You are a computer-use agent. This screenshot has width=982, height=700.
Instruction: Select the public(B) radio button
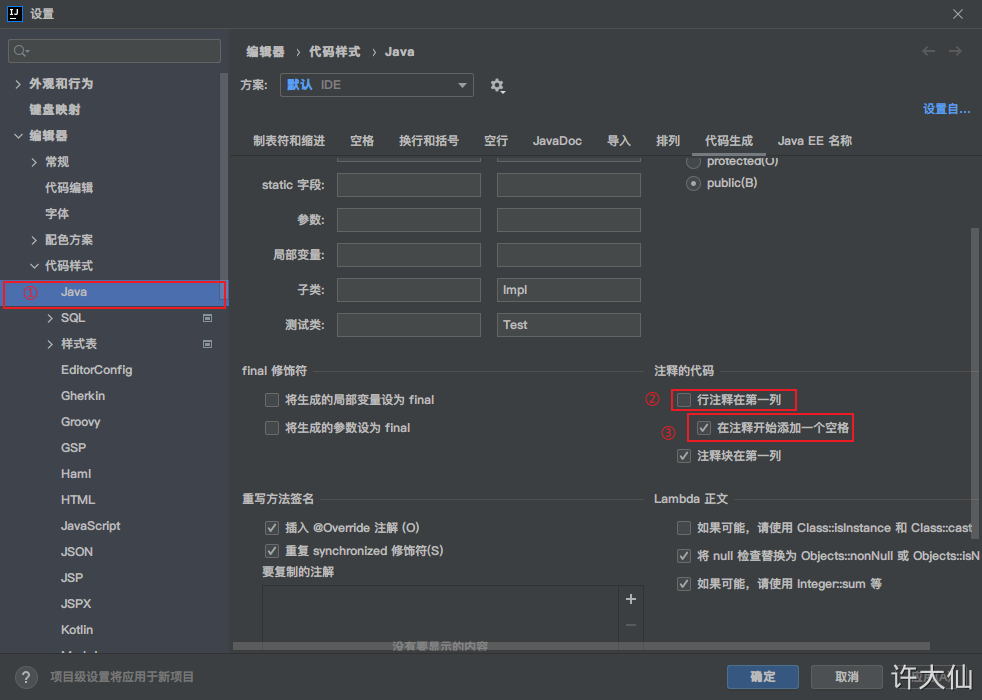coord(693,183)
